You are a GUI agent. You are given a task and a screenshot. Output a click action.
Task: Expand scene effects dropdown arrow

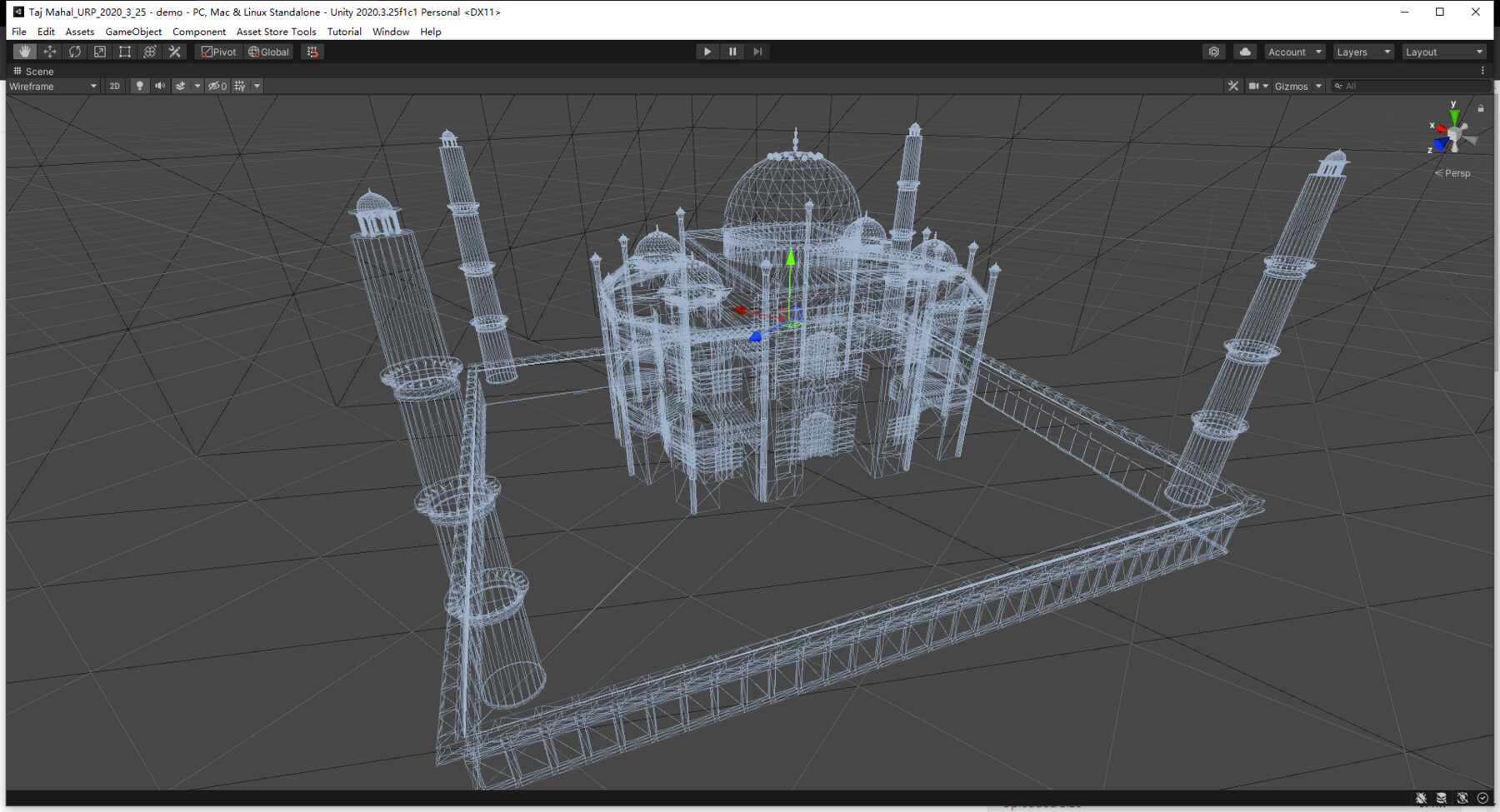(x=197, y=86)
